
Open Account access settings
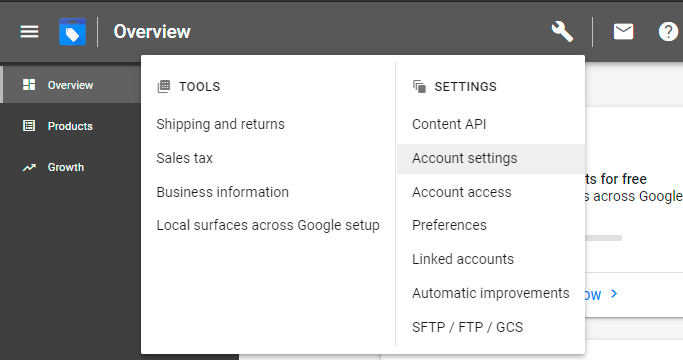462,192
